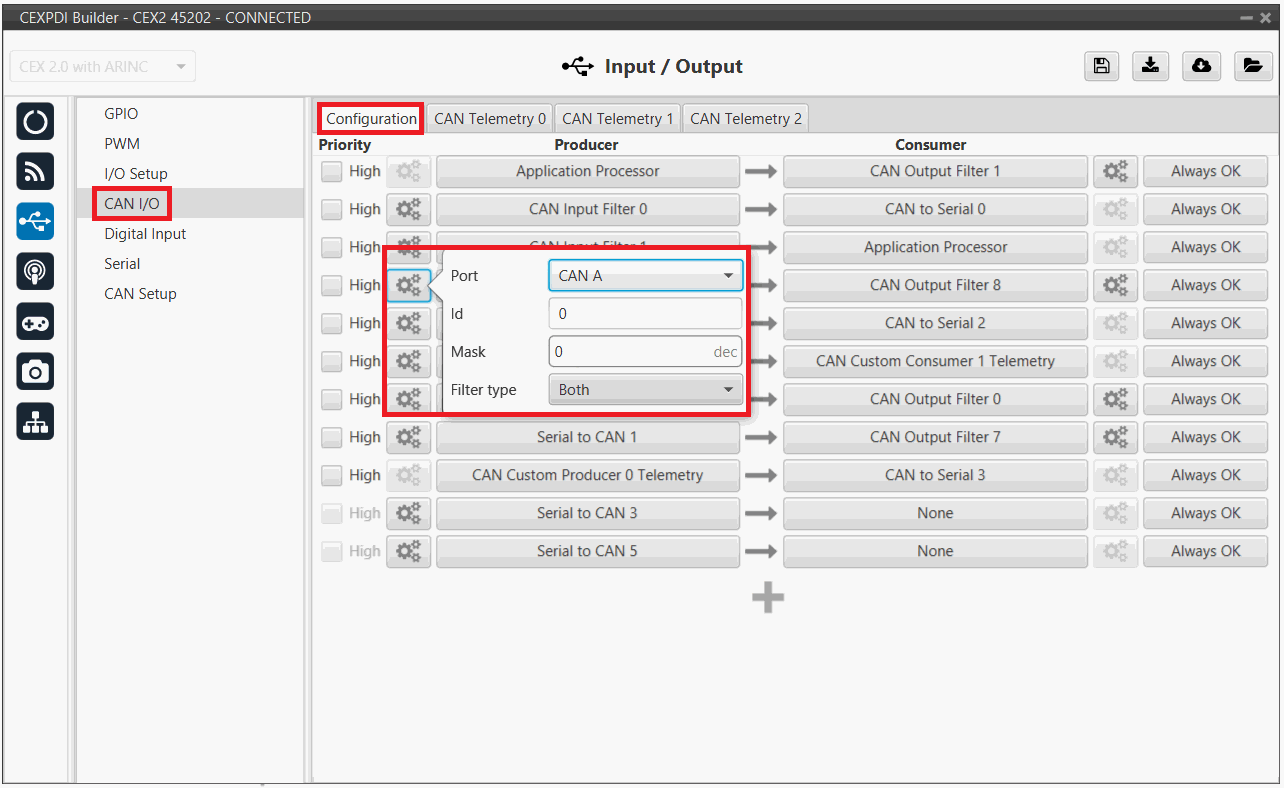Open the wireless communications sidebar section

pos(35,171)
